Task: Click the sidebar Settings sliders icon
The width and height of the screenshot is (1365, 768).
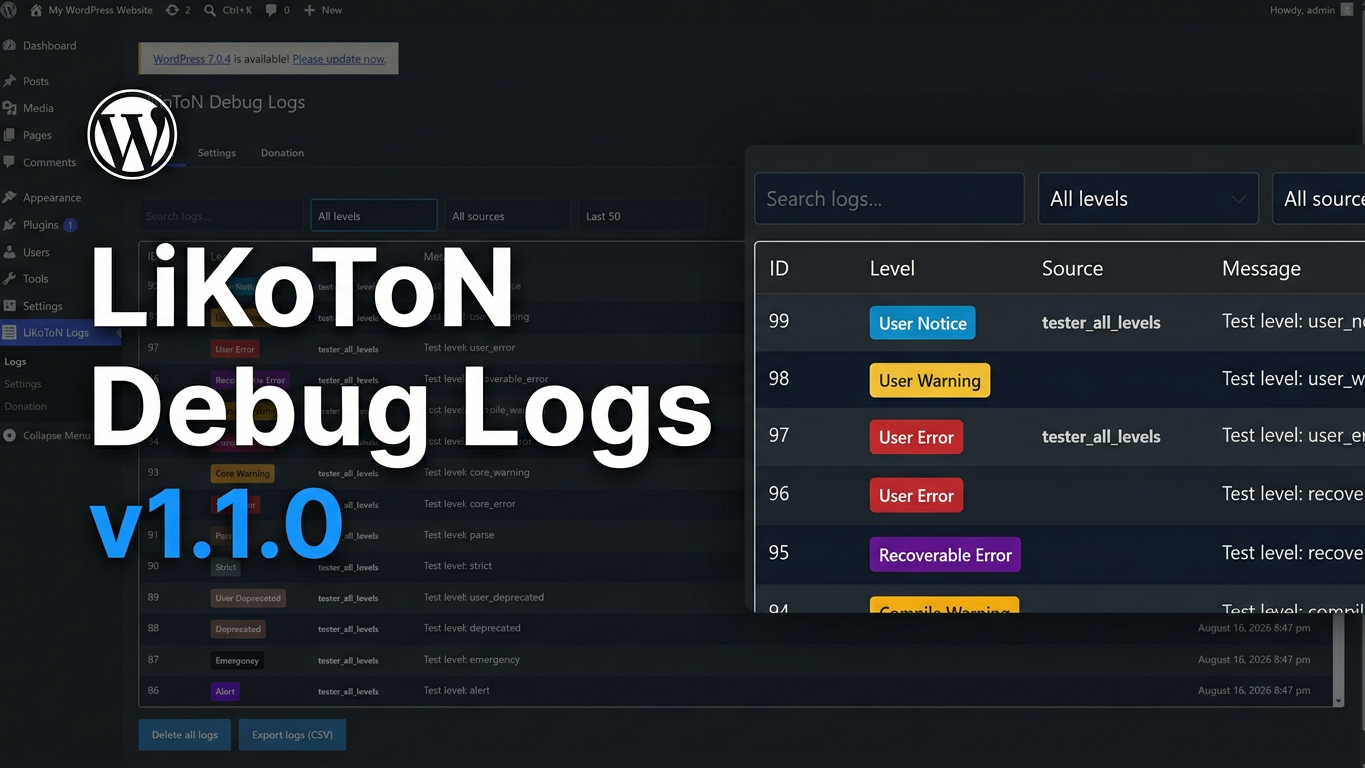Action: [9, 306]
